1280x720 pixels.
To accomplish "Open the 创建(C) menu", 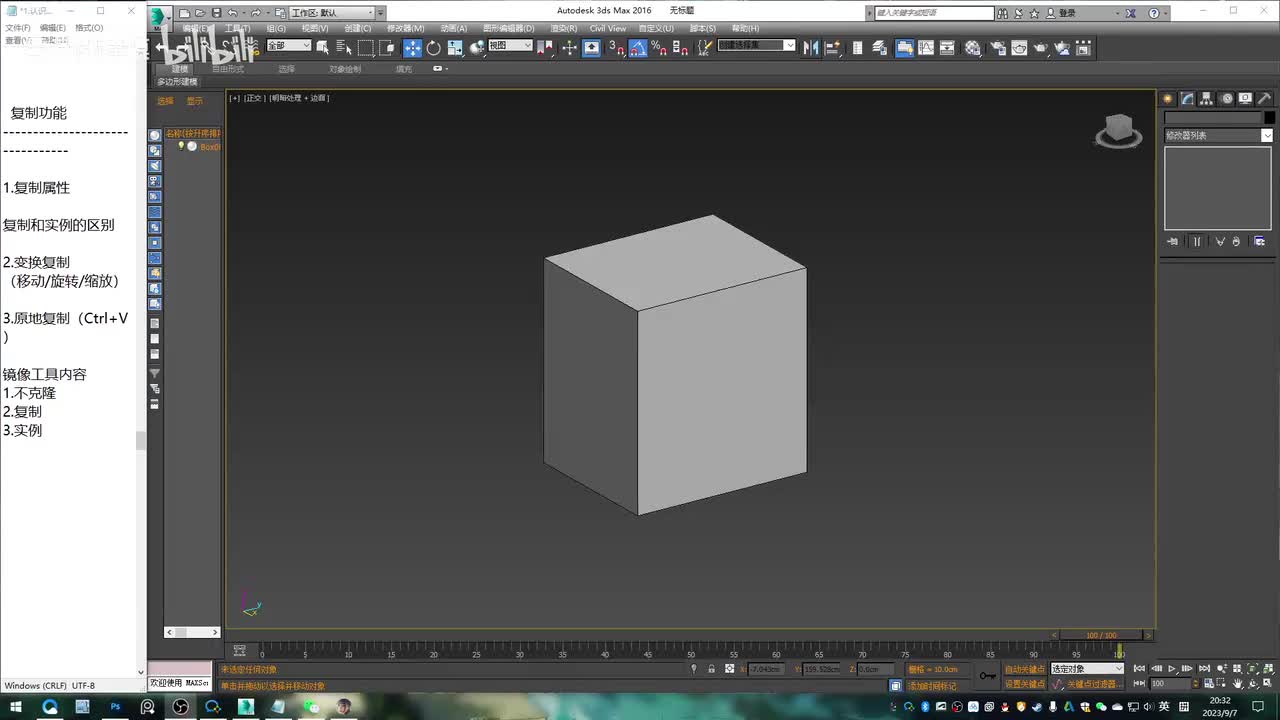I will (357, 28).
